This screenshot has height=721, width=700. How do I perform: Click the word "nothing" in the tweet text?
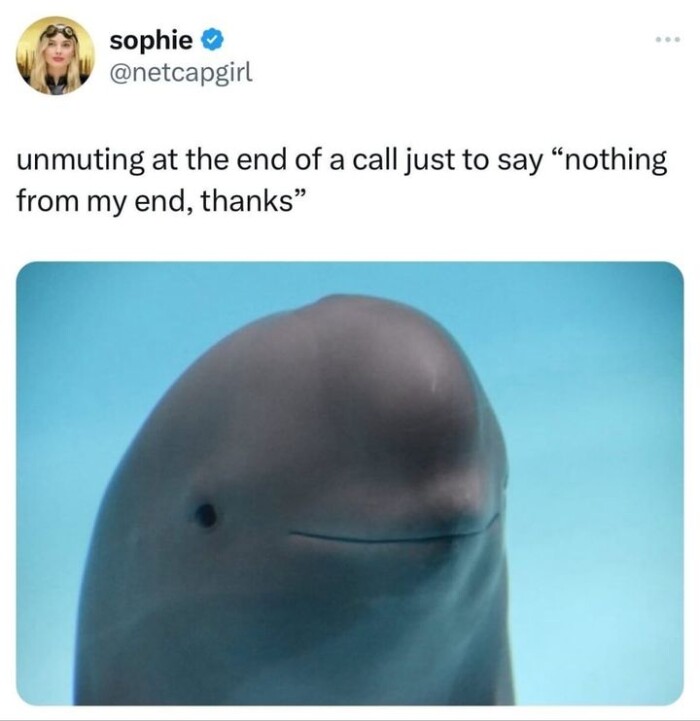click(x=615, y=161)
